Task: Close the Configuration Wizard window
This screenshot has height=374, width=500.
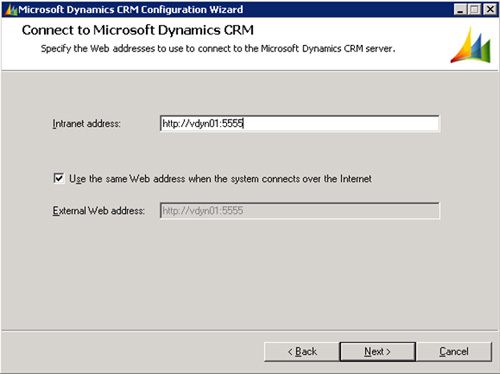Action: click(x=490, y=9)
